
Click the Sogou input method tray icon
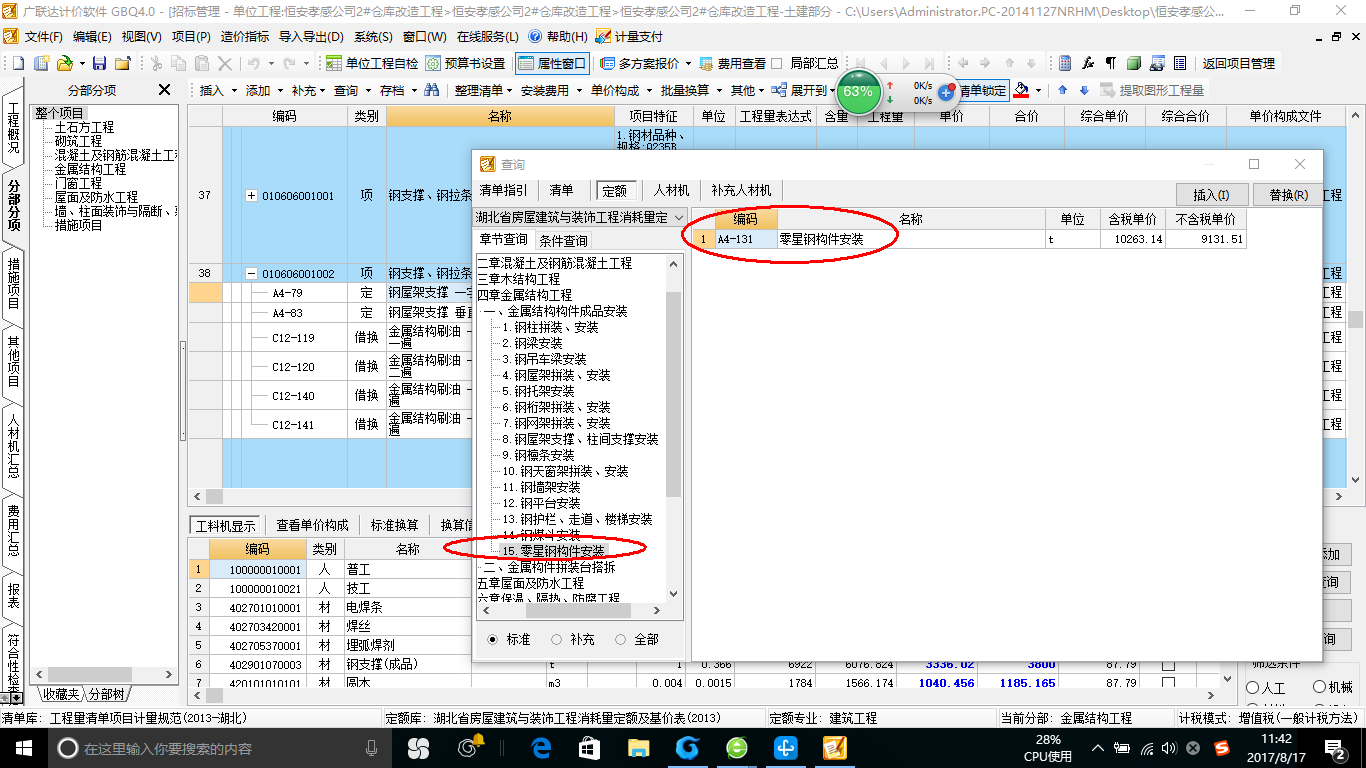[x=1221, y=747]
